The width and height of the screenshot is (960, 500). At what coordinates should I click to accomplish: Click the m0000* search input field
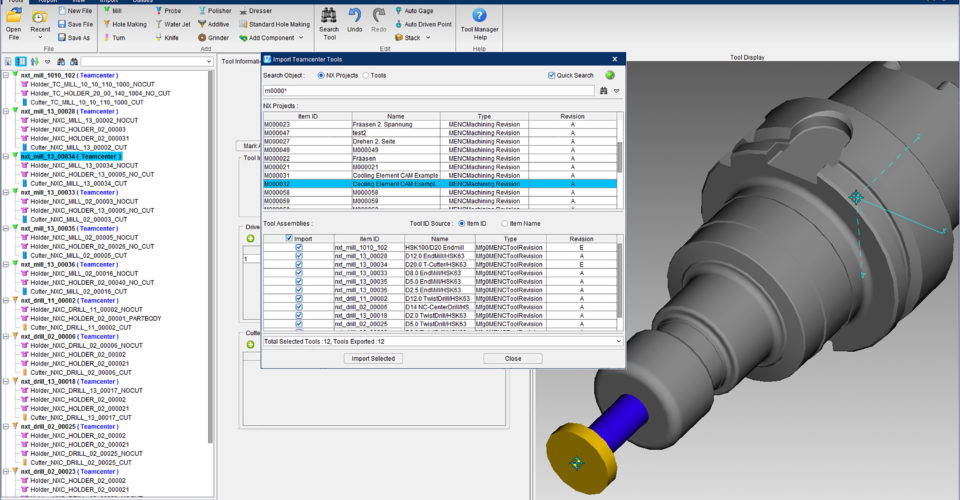(x=429, y=91)
